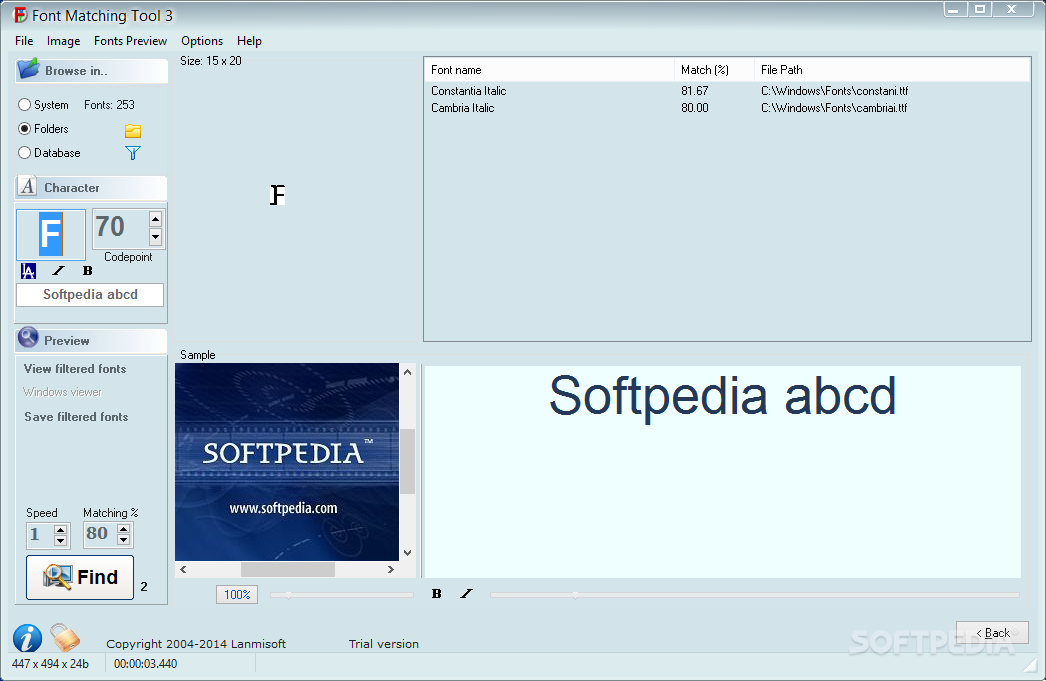Toggle italic icon below the sample preview

tap(466, 594)
